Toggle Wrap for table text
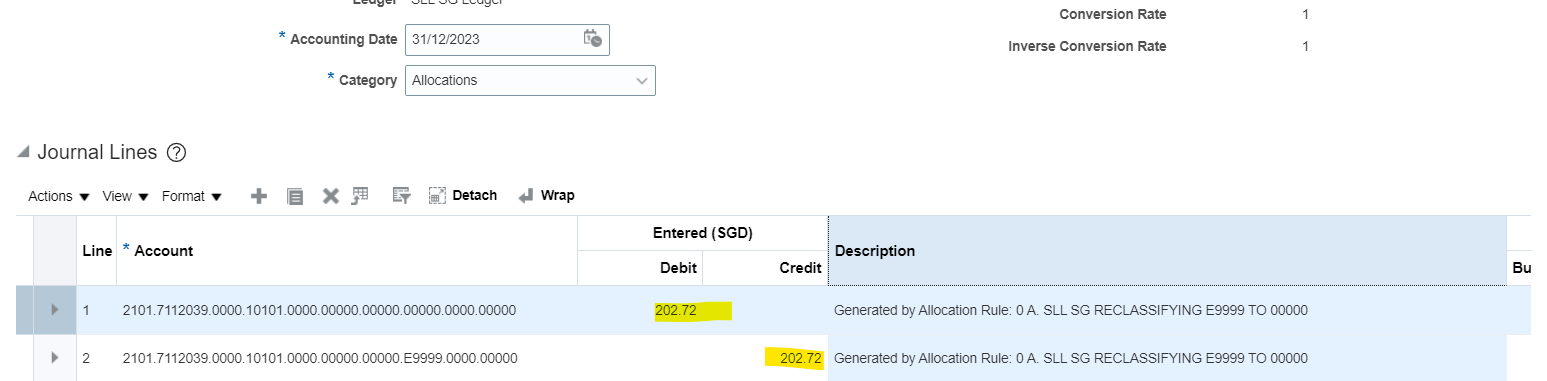The width and height of the screenshot is (1547, 381). pyautogui.click(x=546, y=195)
